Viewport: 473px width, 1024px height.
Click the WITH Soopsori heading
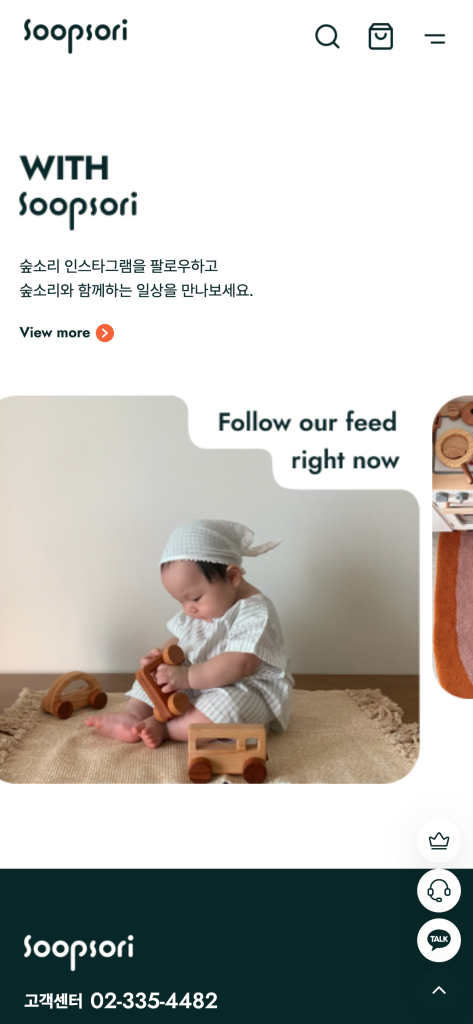[x=78, y=191]
